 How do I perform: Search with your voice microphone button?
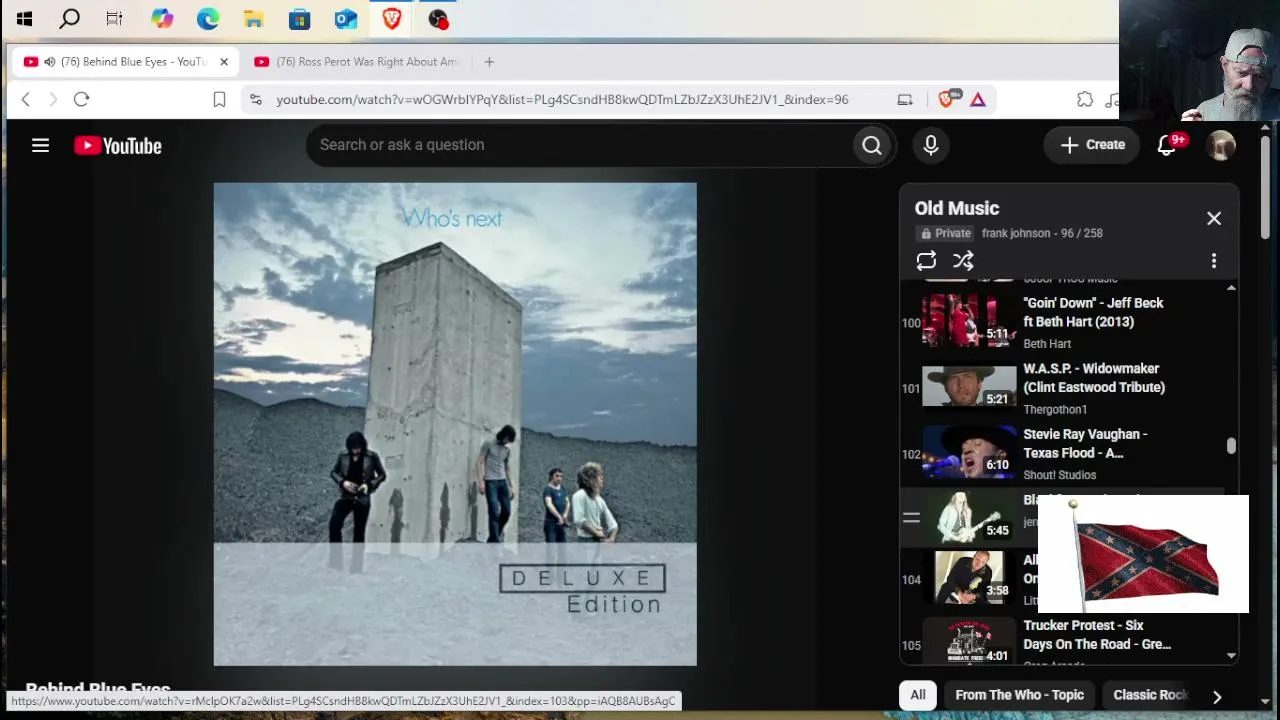(931, 145)
